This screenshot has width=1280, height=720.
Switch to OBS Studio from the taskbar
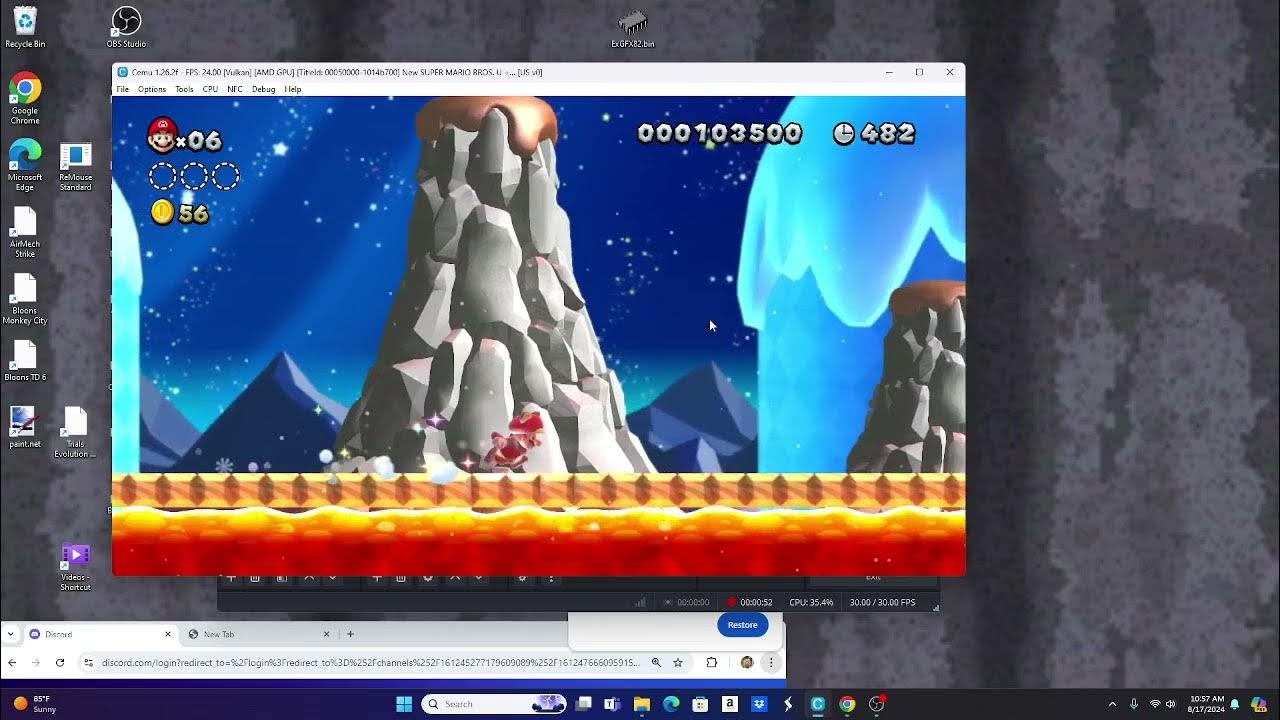point(877,704)
